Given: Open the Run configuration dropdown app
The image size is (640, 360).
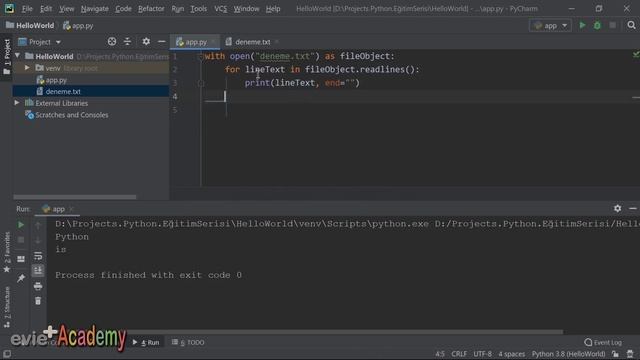Looking at the screenshot, I should tap(550, 25).
